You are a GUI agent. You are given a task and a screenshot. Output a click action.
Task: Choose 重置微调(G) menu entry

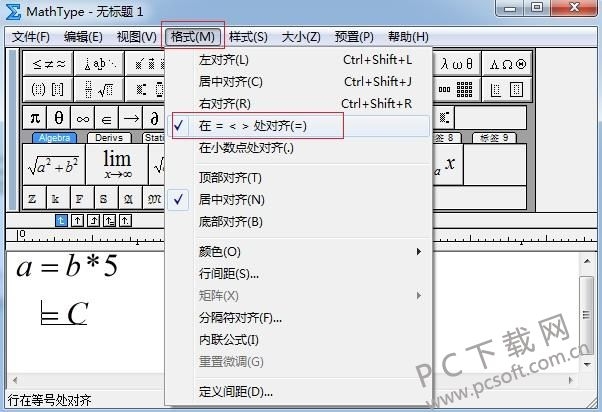[298, 362]
